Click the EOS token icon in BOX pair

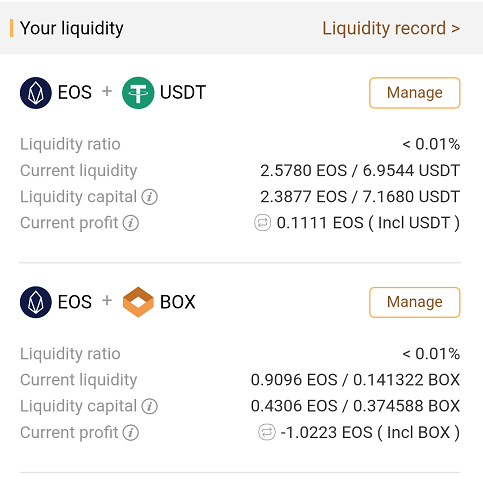click(36, 302)
